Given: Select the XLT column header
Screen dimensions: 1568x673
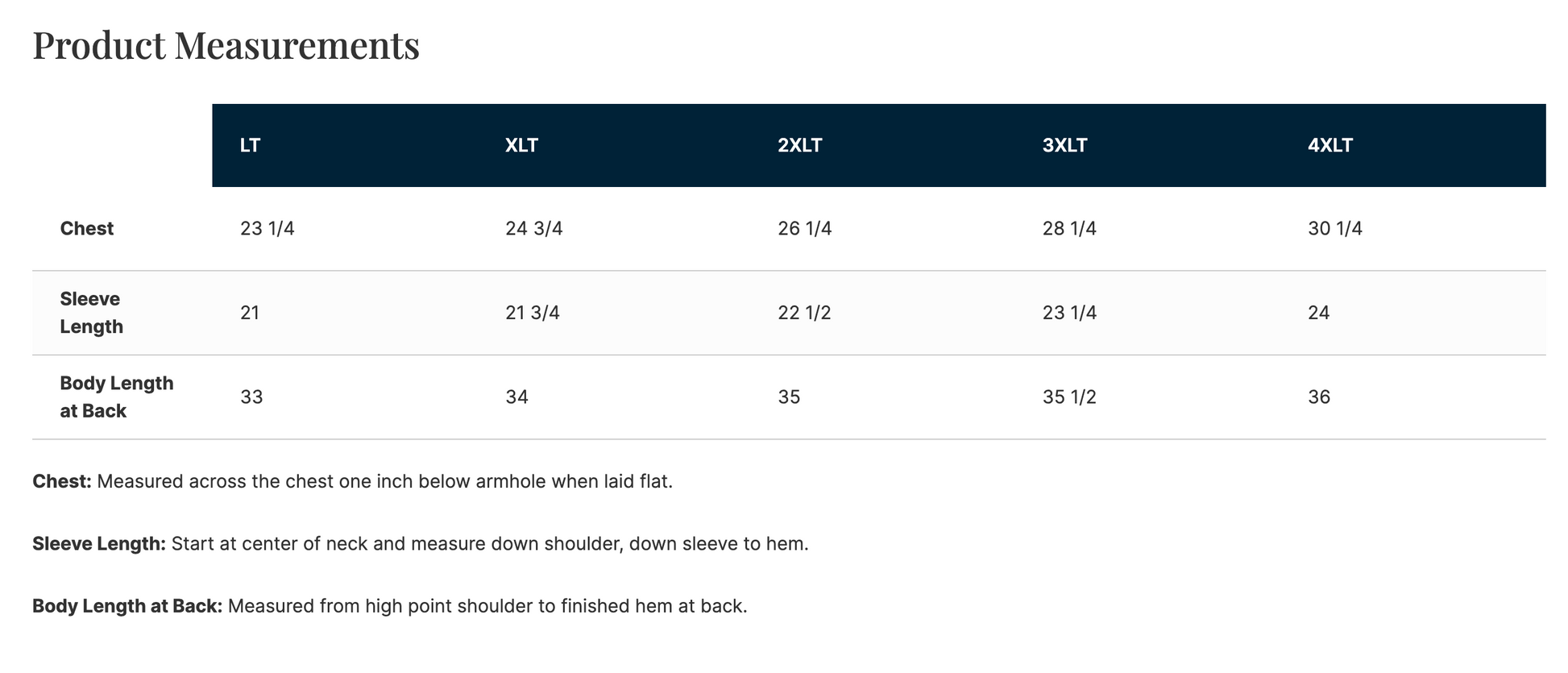Looking at the screenshot, I should coord(521,146).
